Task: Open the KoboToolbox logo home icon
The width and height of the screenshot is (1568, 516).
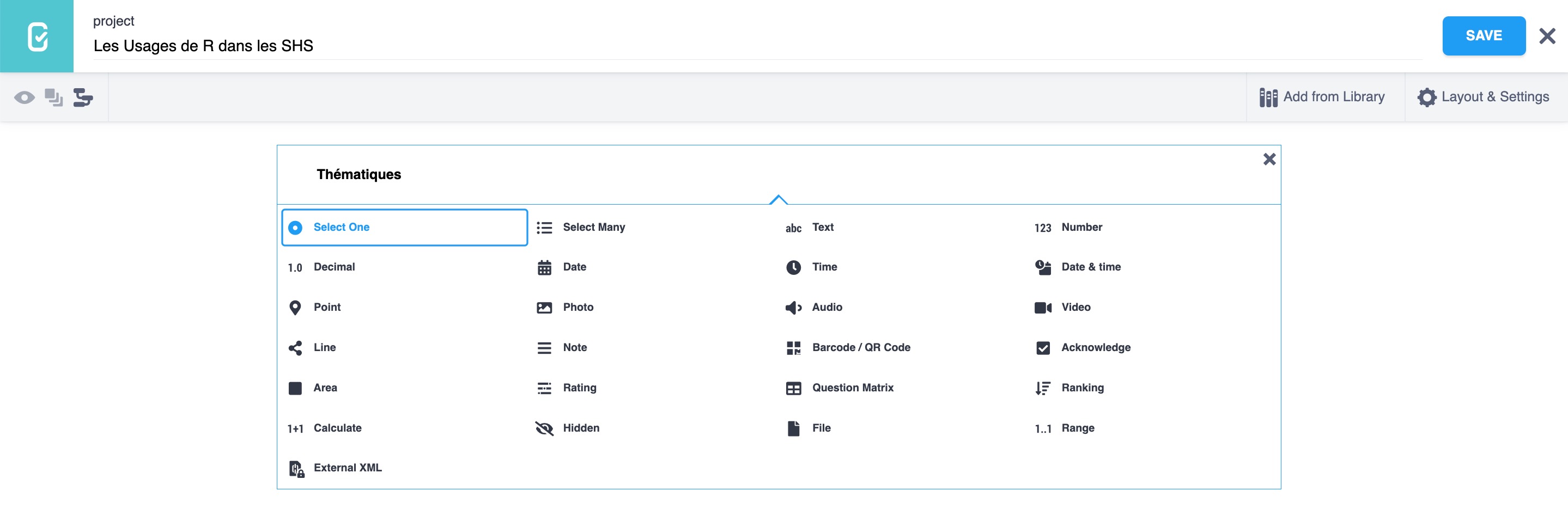Action: coord(37,36)
